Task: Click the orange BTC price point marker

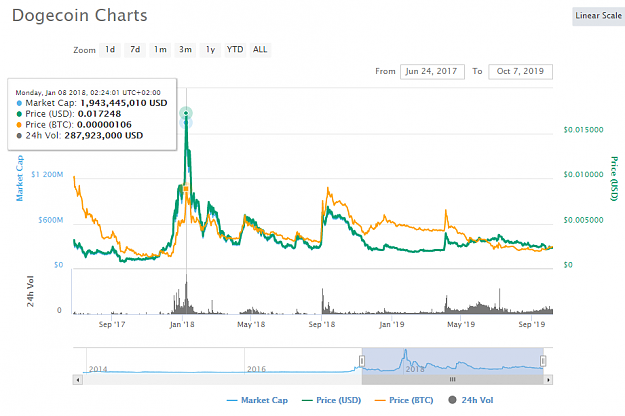Action: [186, 188]
